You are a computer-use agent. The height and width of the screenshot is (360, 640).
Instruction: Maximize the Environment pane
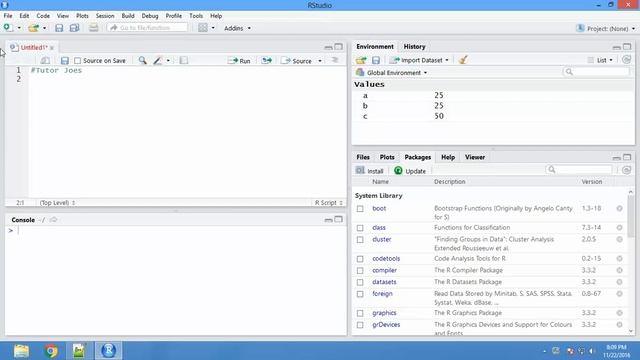coord(627,47)
